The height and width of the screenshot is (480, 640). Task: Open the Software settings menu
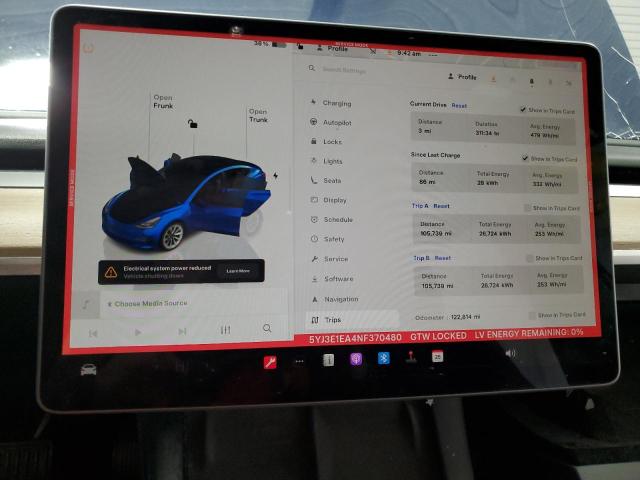coord(333,279)
